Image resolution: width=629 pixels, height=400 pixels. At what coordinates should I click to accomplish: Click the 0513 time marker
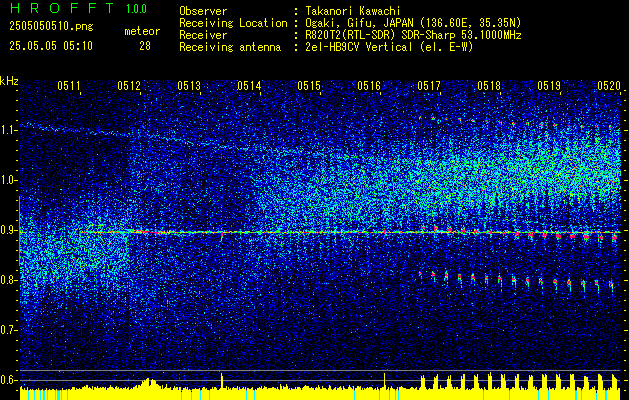point(189,85)
